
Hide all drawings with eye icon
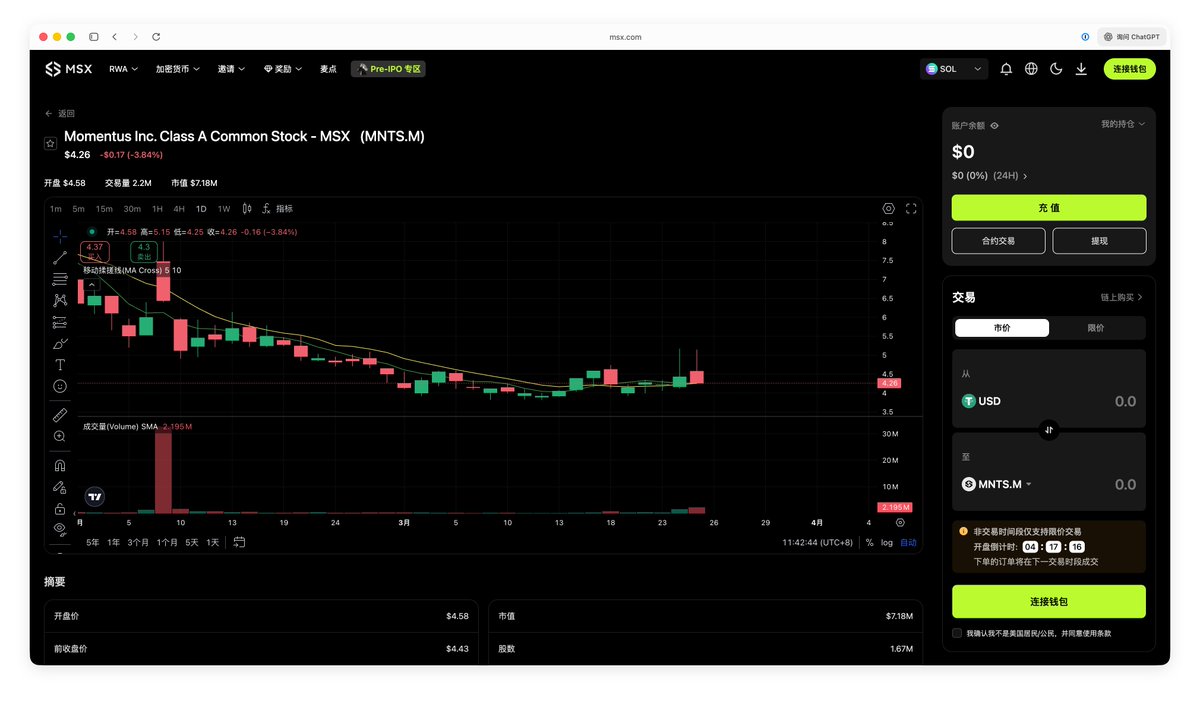60,528
